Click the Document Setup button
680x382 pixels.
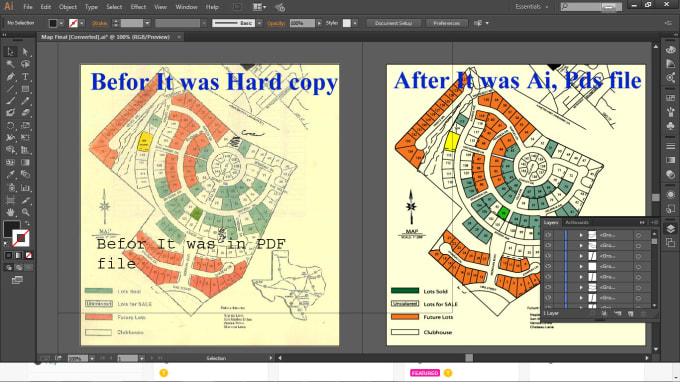393,23
